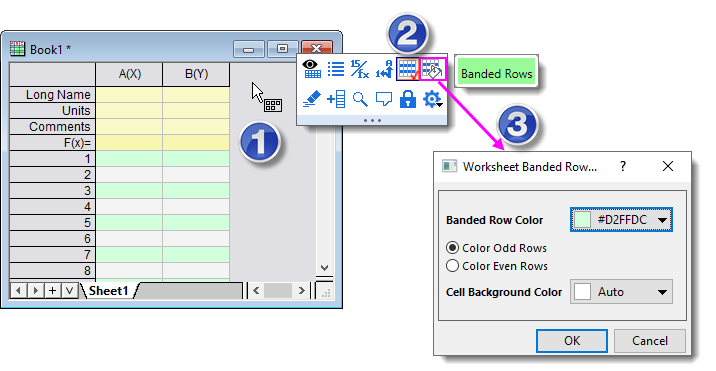The width and height of the screenshot is (716, 371).
Task: Click the Long Name row label
Action: click(53, 95)
